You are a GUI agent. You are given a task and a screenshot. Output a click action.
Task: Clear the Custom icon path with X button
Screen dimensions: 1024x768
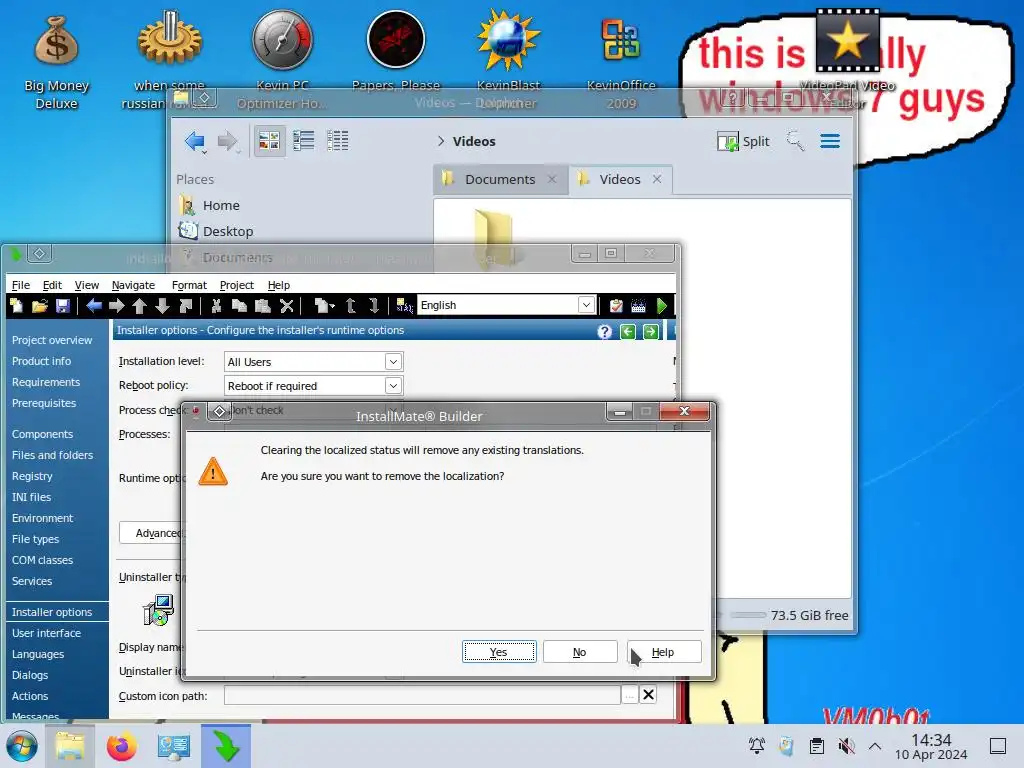tap(648, 694)
